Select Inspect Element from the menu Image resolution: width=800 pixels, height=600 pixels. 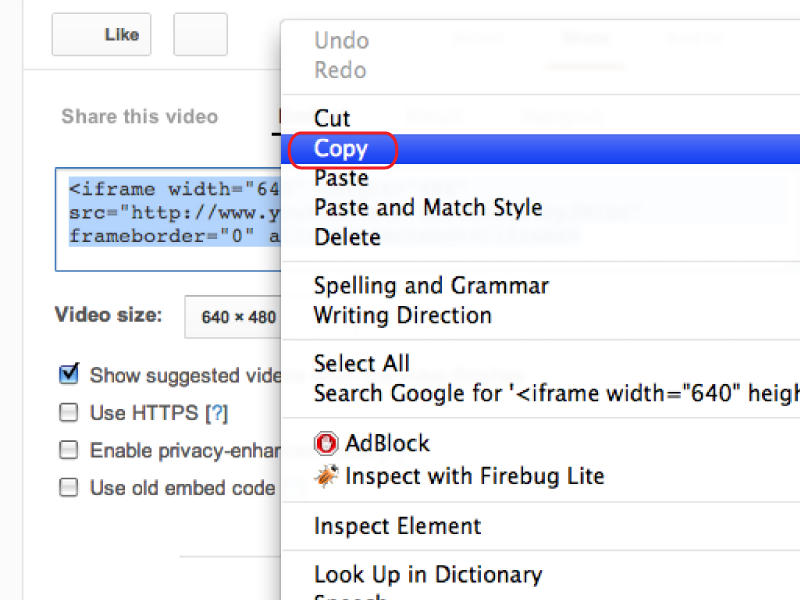click(541, 526)
